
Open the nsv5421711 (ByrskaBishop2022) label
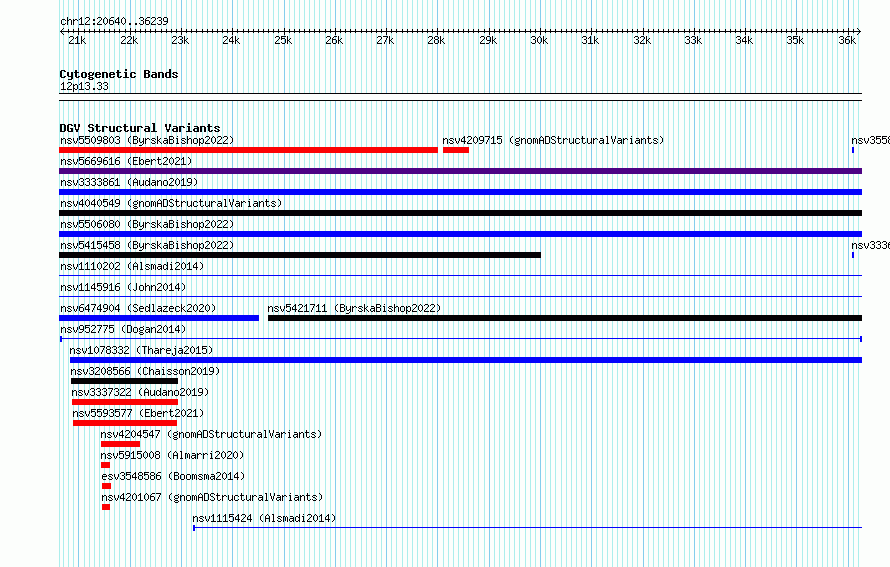(x=354, y=308)
